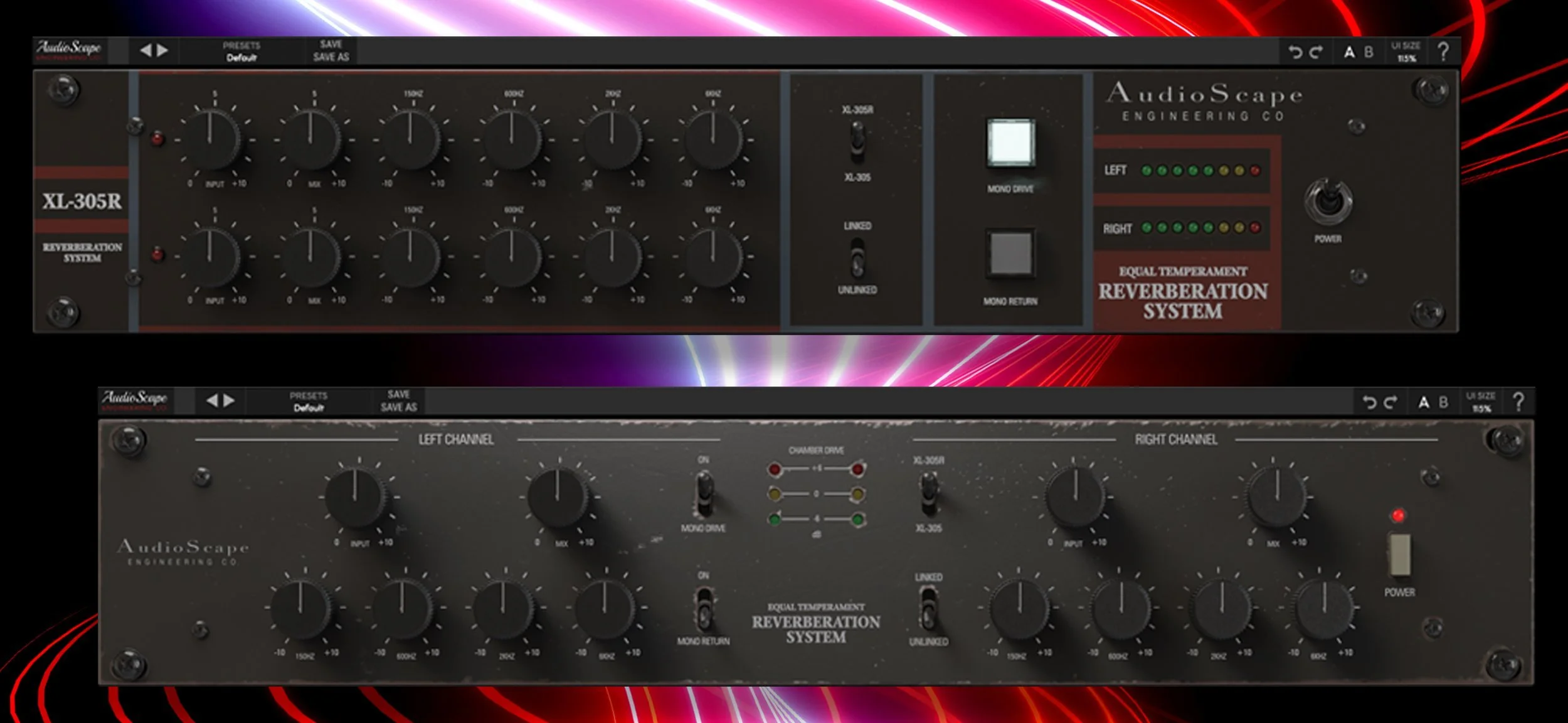This screenshot has width=1568, height=723.
Task: Click top-row INPUT knob in upper rack
Action: (x=212, y=139)
